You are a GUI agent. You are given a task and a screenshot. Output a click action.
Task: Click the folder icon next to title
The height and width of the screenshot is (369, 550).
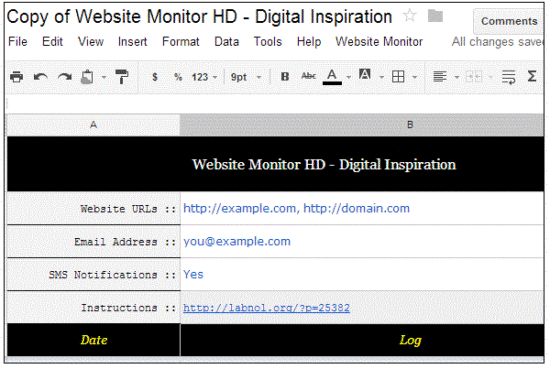tap(435, 16)
